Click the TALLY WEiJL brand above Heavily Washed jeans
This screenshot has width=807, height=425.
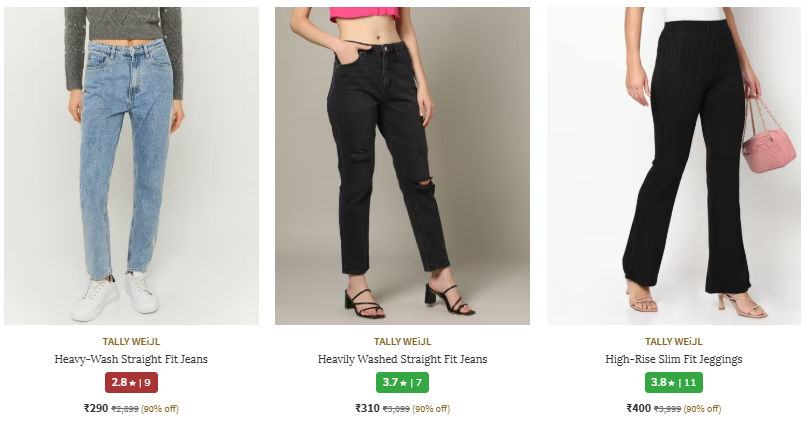402,341
